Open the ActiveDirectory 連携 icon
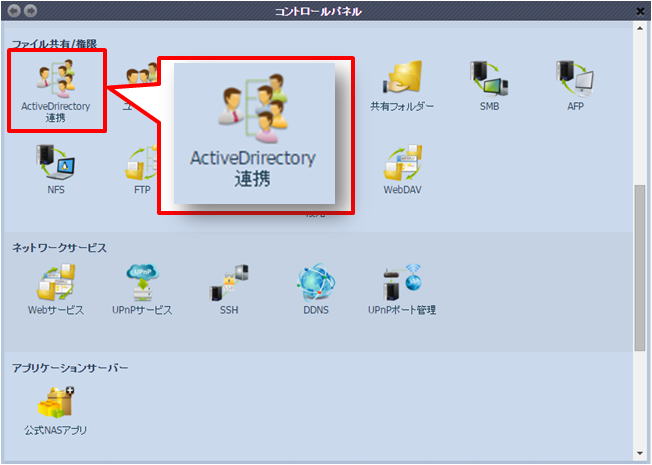The width and height of the screenshot is (652, 465). coord(56,91)
